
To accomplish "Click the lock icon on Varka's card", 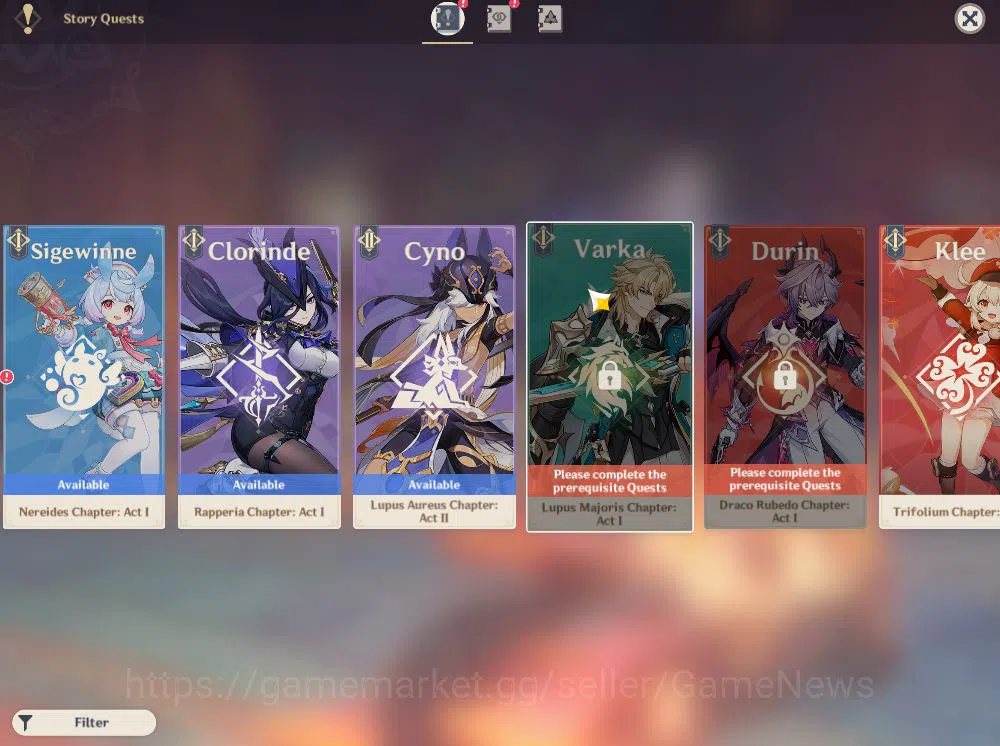I will (x=610, y=376).
